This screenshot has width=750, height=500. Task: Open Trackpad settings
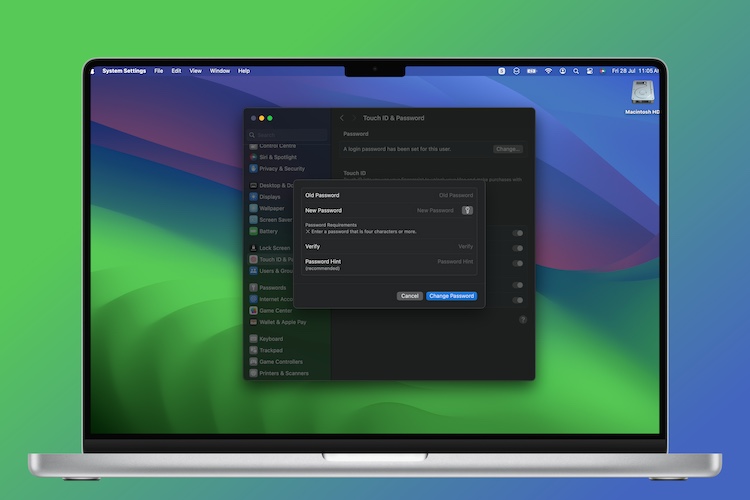click(x=270, y=350)
